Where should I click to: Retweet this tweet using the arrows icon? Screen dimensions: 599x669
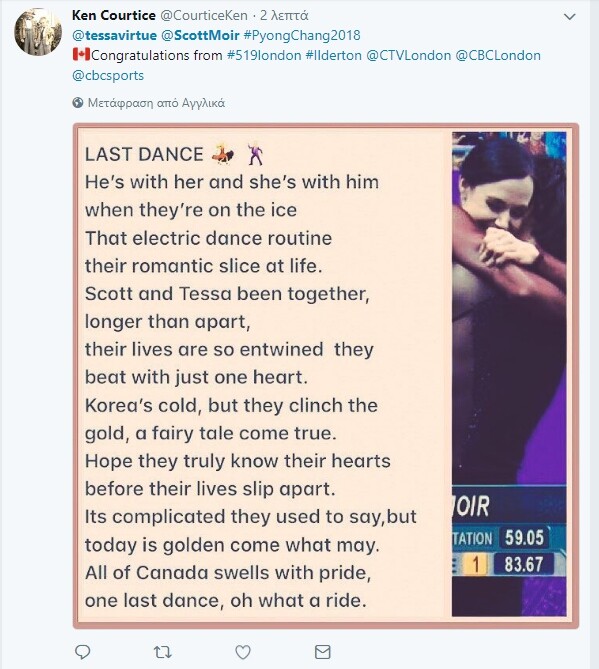[163, 652]
